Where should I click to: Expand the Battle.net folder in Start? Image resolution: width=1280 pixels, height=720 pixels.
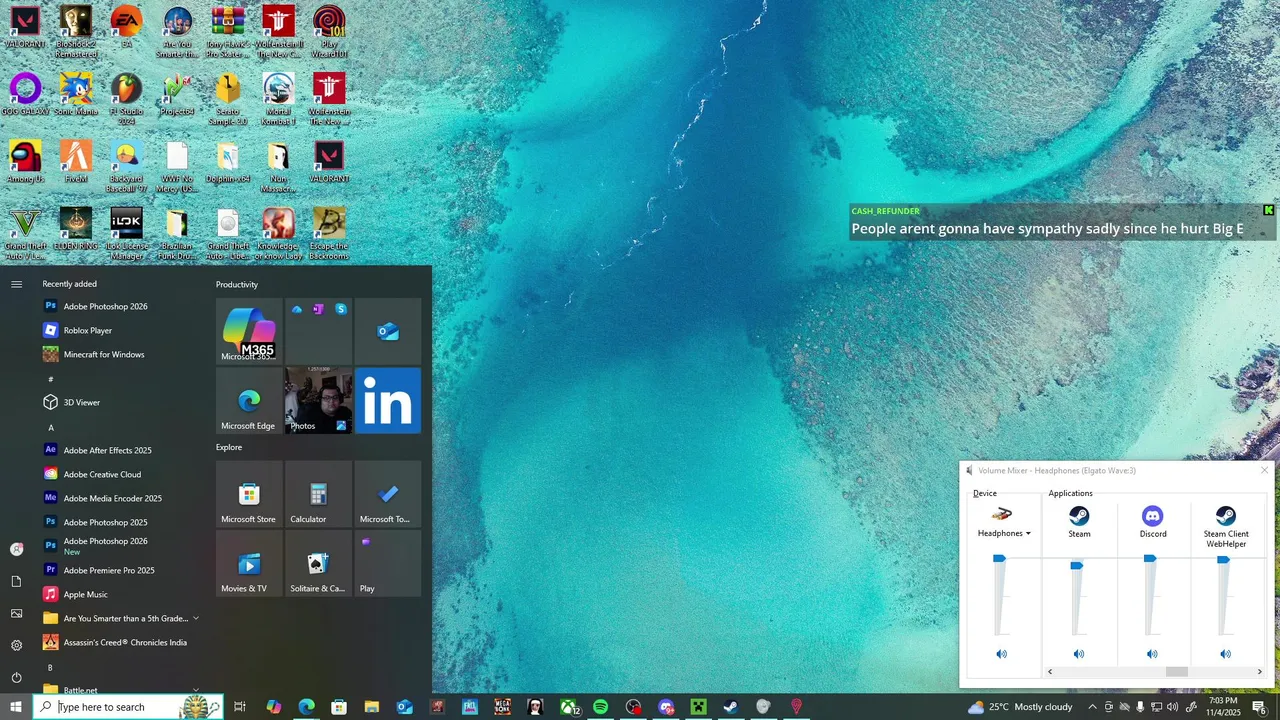195,690
